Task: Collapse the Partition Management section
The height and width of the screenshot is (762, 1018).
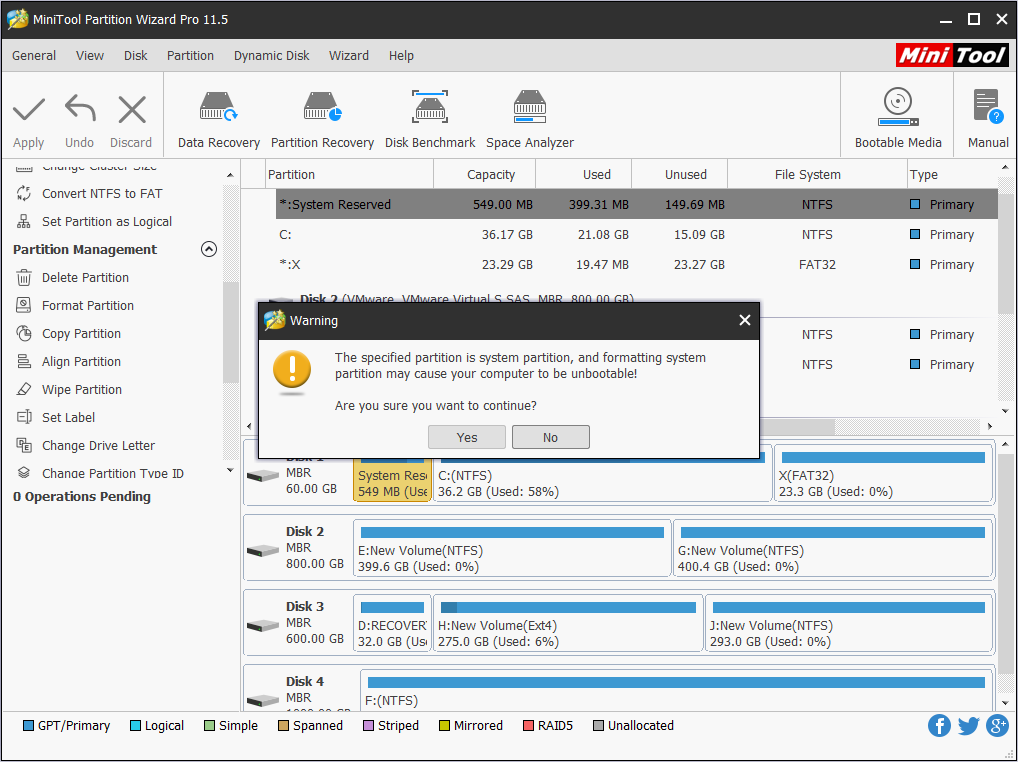Action: [x=208, y=249]
